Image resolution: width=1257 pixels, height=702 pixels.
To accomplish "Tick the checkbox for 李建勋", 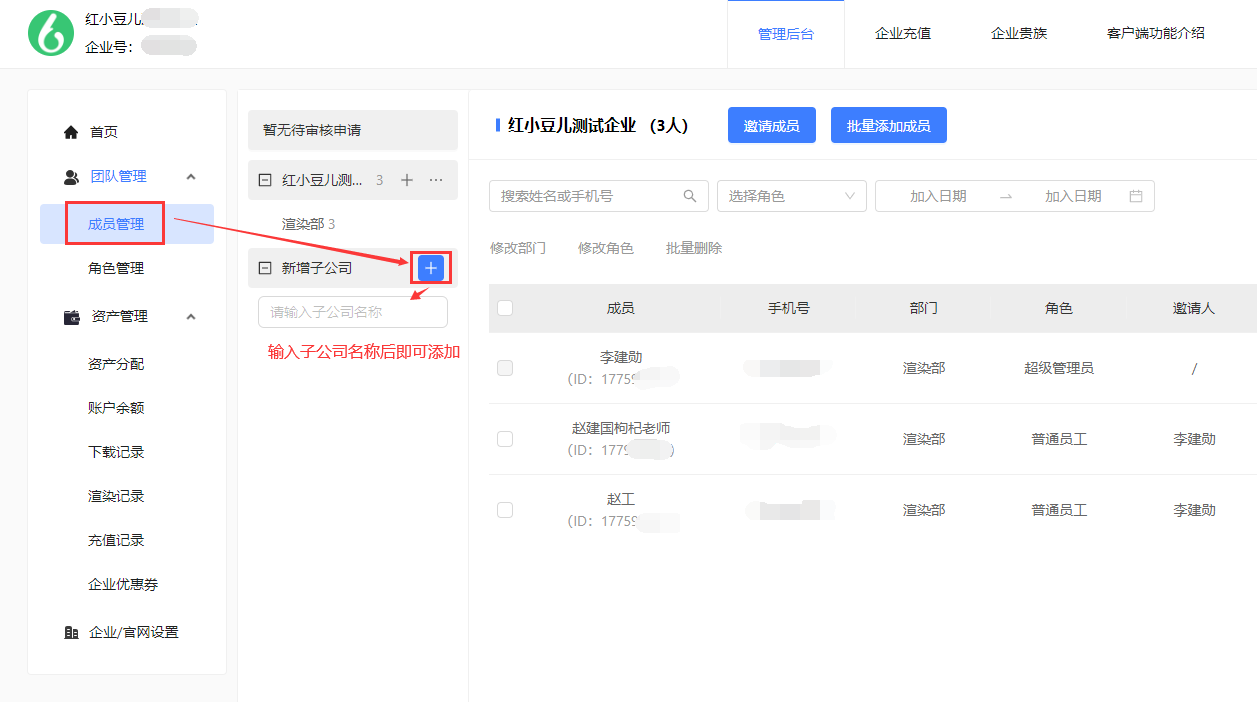I will click(x=505, y=368).
